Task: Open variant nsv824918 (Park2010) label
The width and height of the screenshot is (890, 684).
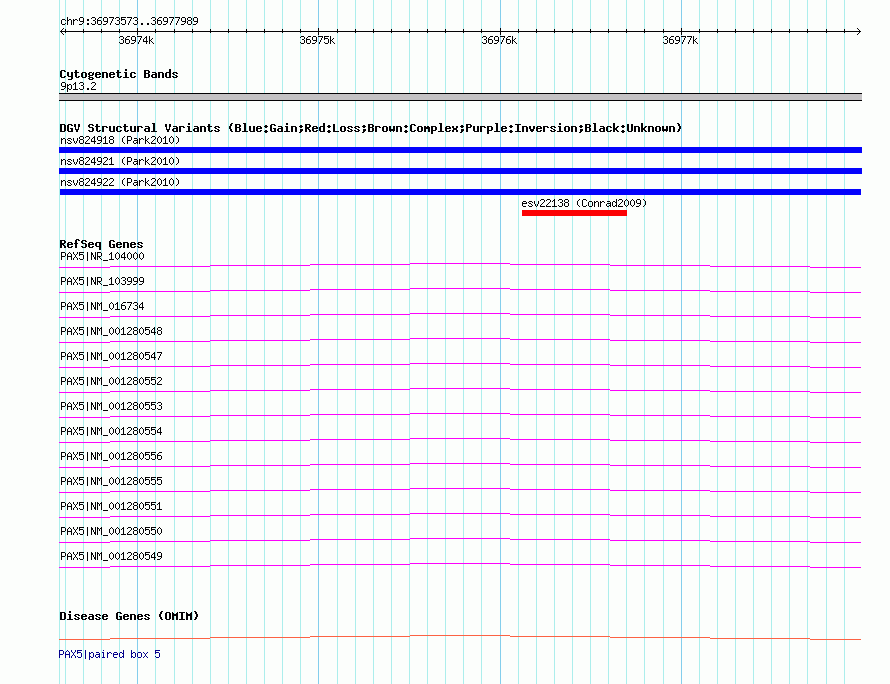Action: click(120, 140)
